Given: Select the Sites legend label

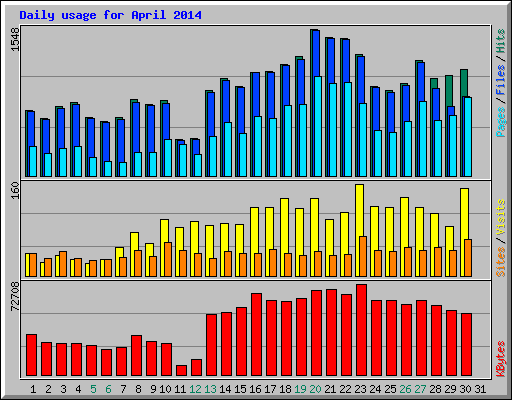Looking at the screenshot, I should click(501, 262).
